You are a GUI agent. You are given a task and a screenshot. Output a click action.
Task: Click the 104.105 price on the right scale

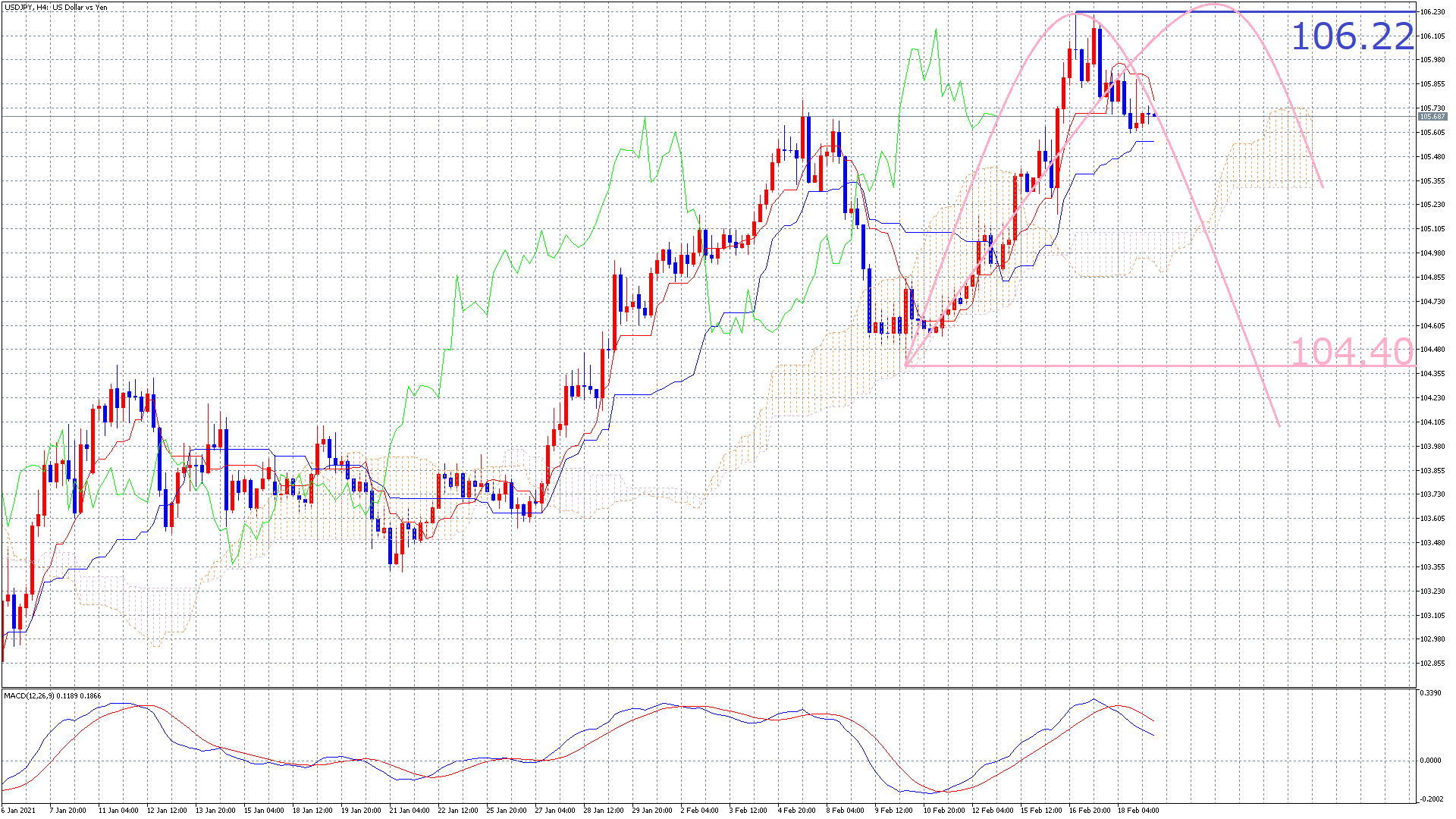[1432, 422]
